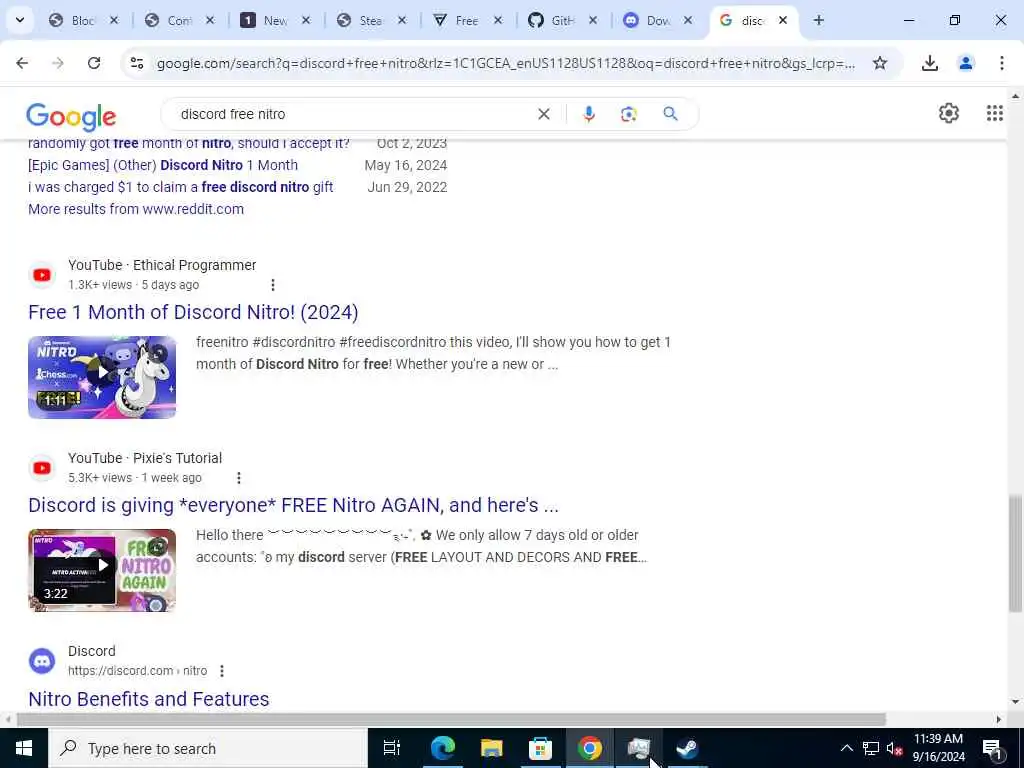Click the Pixie's Tutorial YouTube favicon
Image resolution: width=1024 pixels, height=768 pixels.
42,468
